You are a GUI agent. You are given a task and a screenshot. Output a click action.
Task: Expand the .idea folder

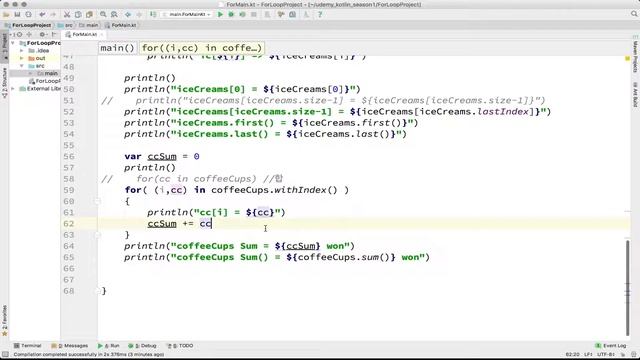click(x=22, y=51)
